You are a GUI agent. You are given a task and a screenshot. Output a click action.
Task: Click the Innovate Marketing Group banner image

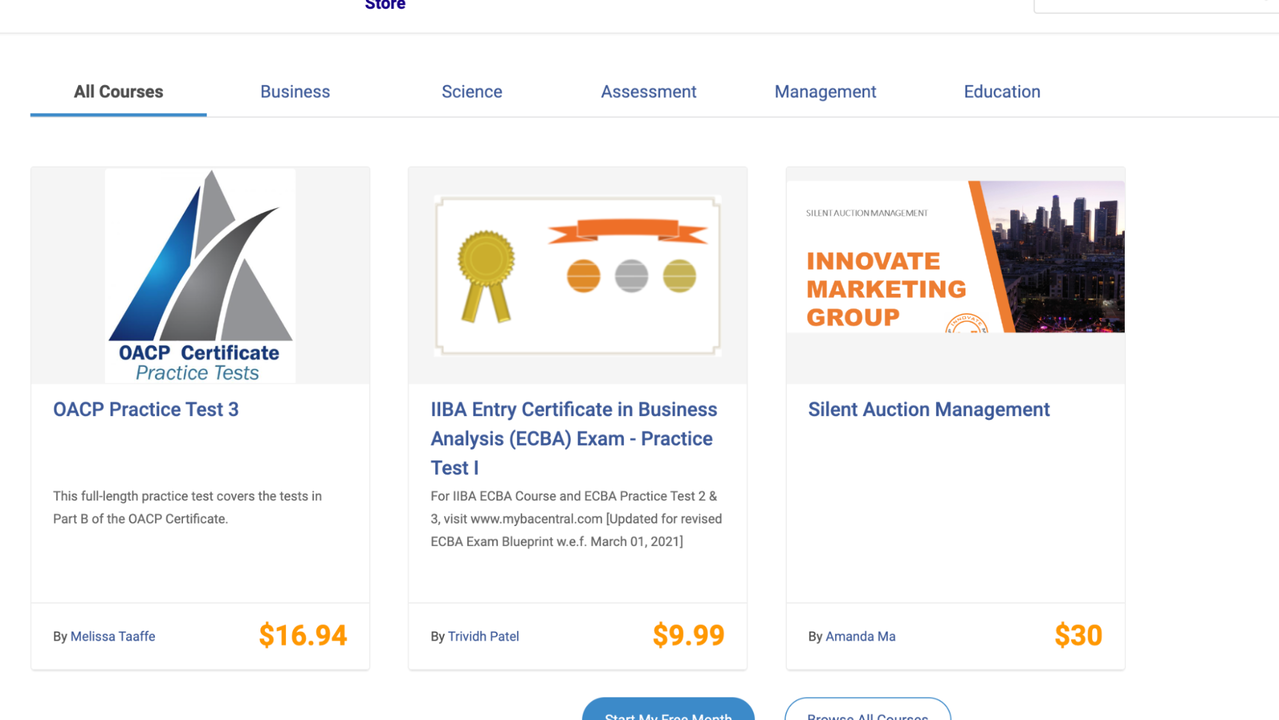(955, 257)
